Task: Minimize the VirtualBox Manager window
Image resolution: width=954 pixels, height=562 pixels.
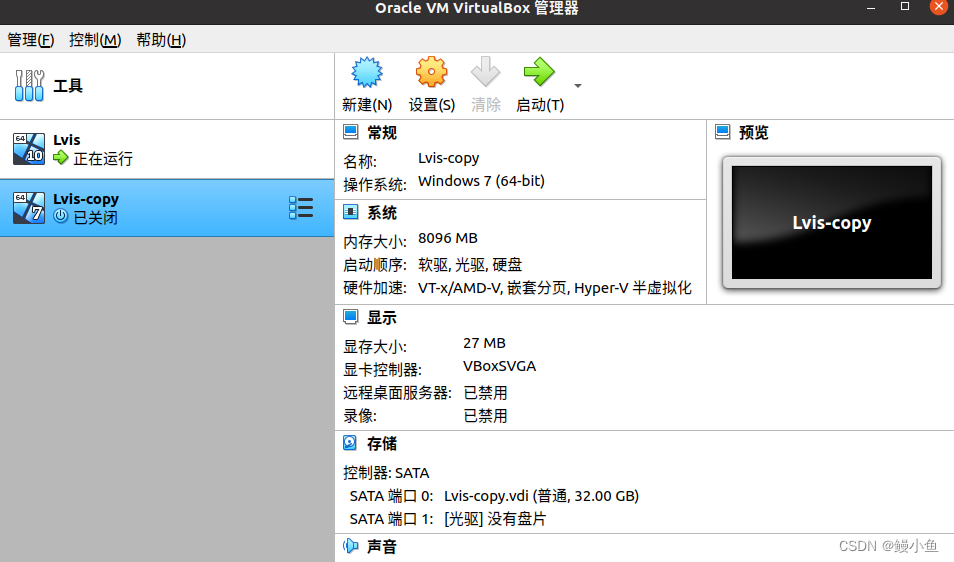Action: (x=871, y=8)
